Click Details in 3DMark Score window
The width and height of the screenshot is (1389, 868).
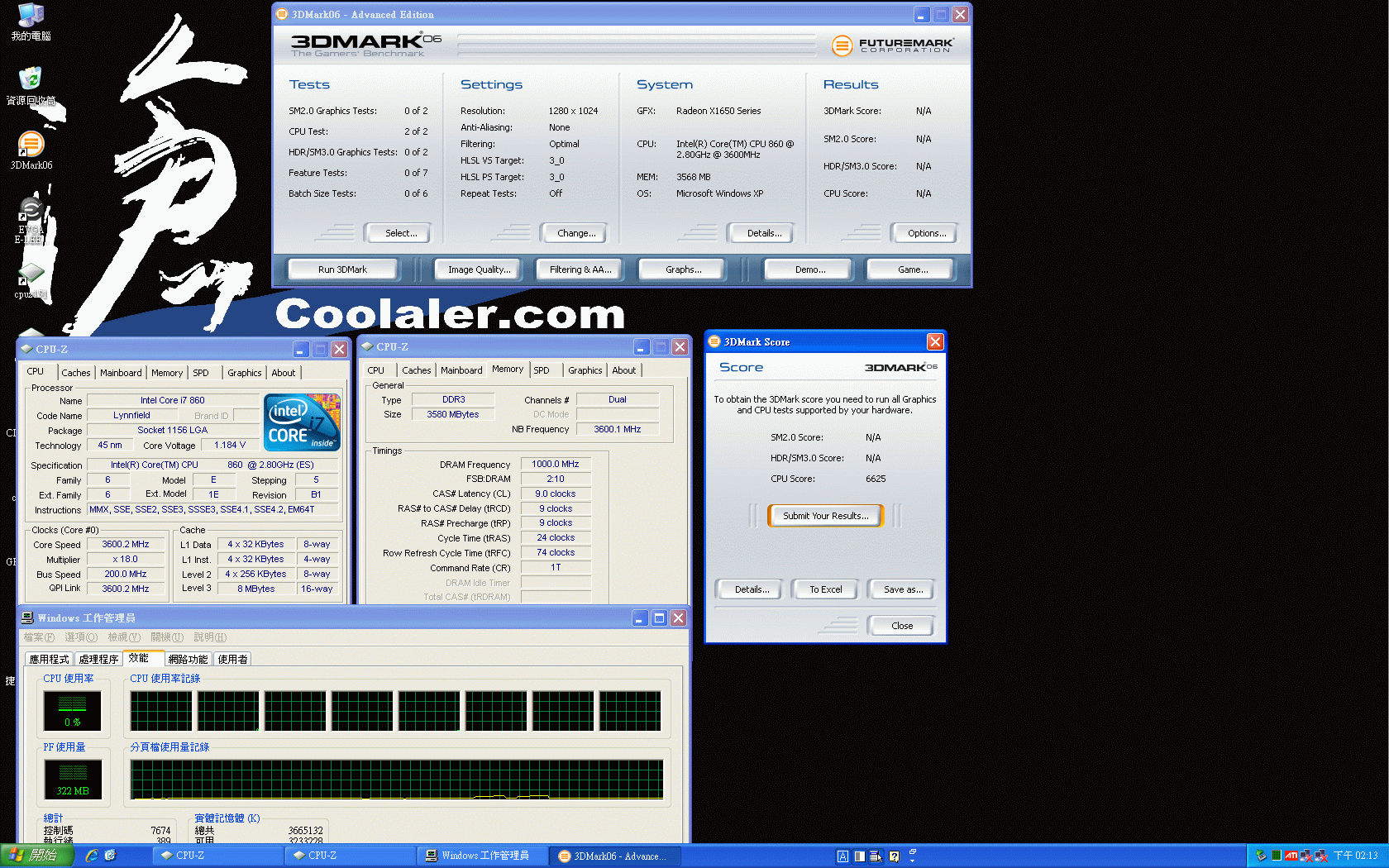click(752, 589)
